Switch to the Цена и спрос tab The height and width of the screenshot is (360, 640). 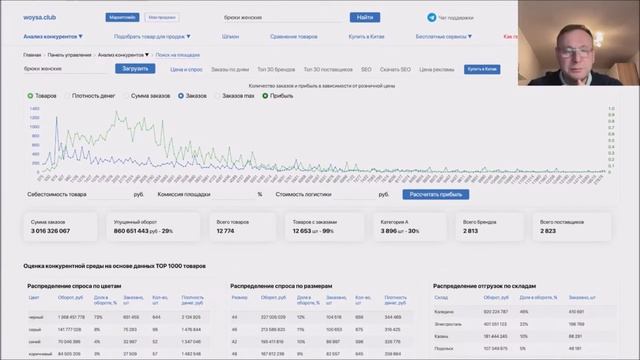(186, 69)
